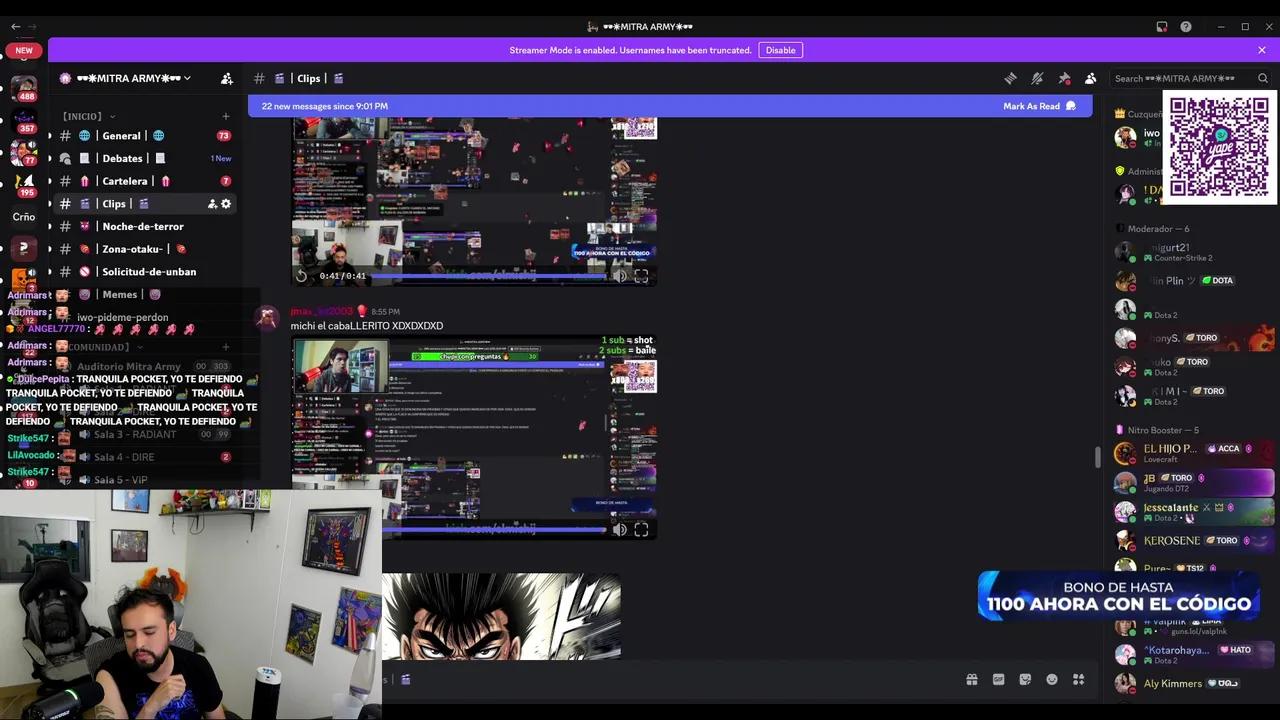
Task: Click message author name posted at 8:55 PM
Action: (322, 312)
